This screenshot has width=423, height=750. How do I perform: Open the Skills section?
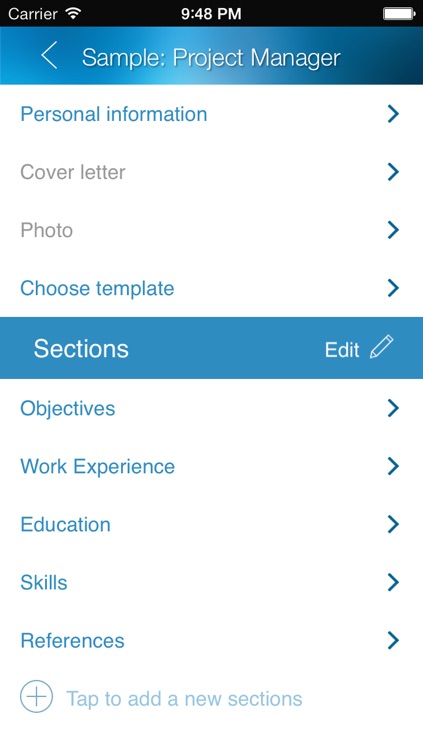point(212,582)
